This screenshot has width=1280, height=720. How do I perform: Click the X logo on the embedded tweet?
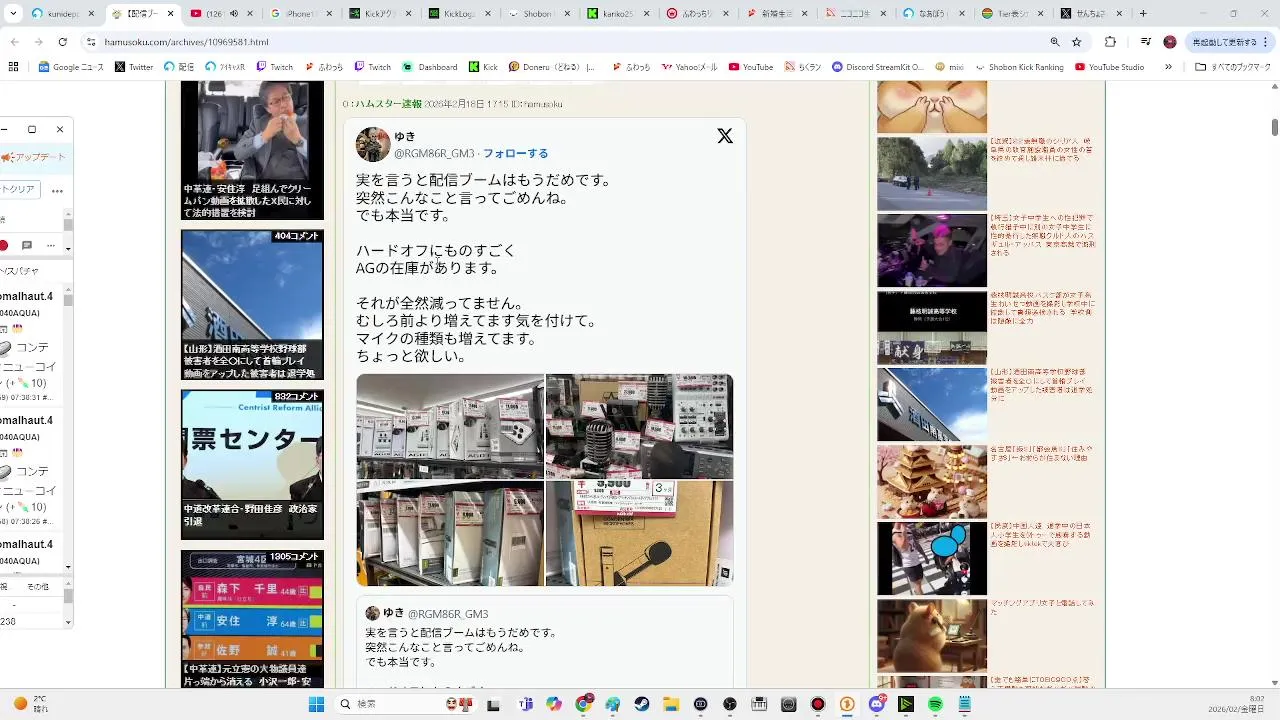pos(725,136)
